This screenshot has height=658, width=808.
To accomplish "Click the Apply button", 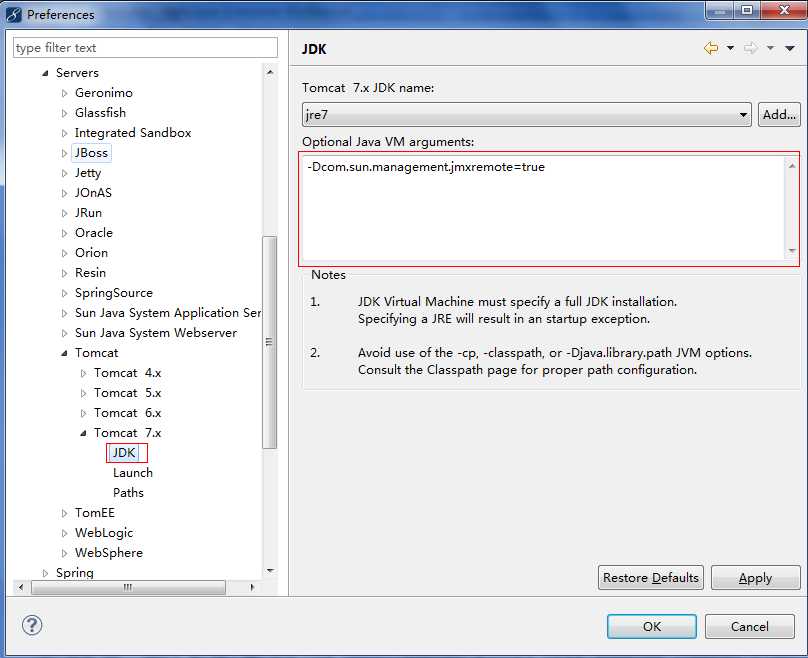I will click(755, 578).
